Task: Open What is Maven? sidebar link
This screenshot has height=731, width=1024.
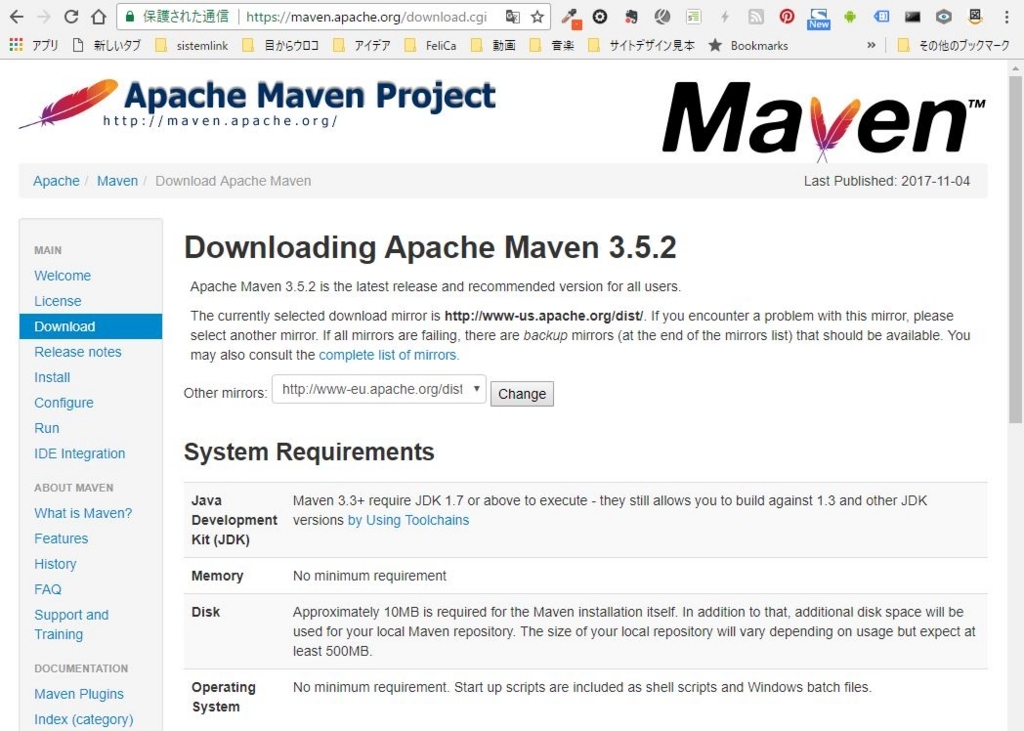Action: click(x=83, y=513)
